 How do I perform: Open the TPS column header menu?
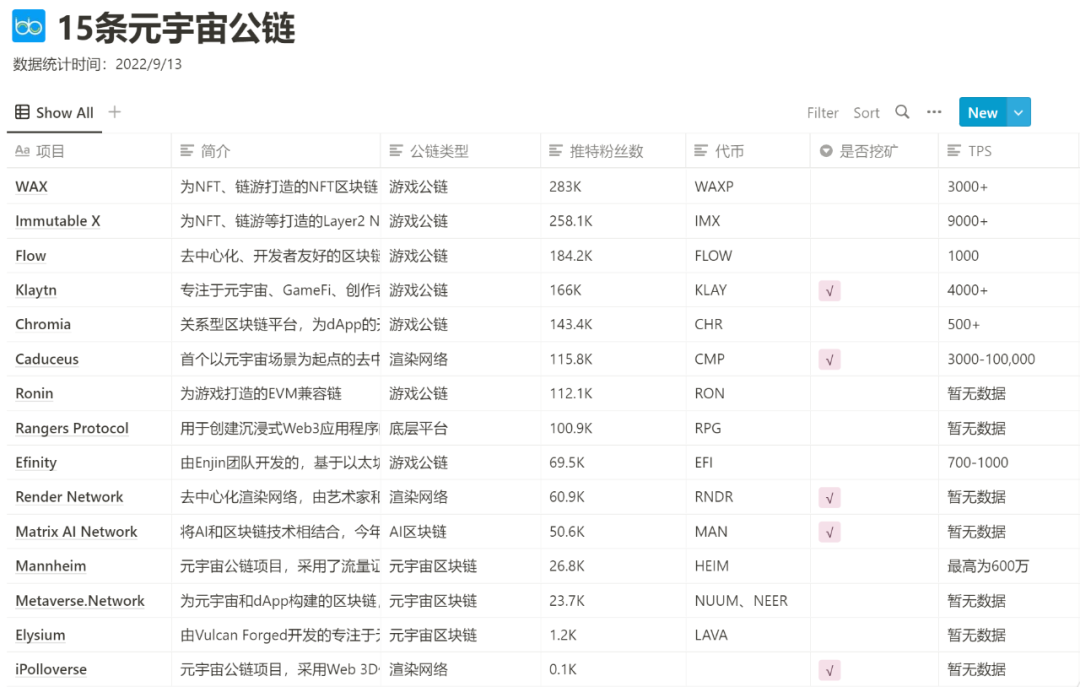(x=979, y=151)
